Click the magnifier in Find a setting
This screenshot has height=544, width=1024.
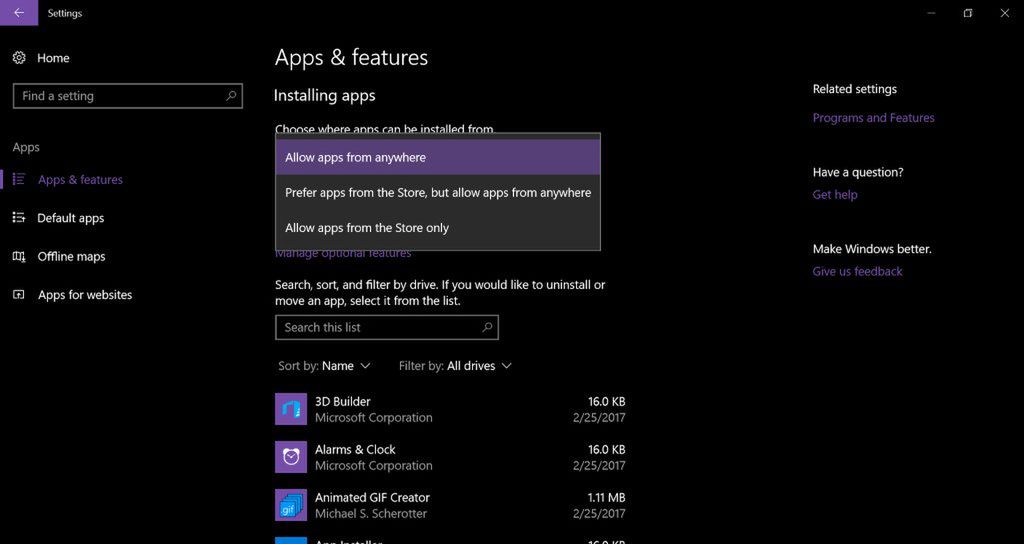click(x=231, y=96)
